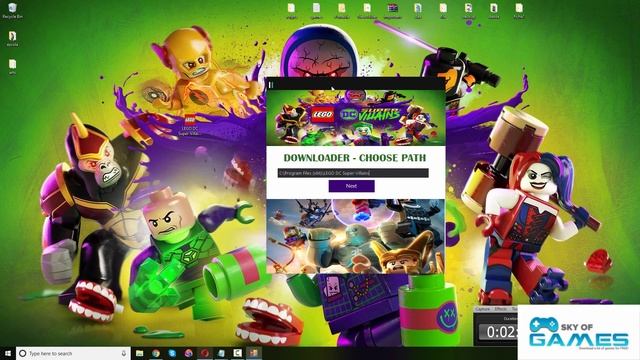
Task: Click the gameplay screenshot below Next button
Action: pos(356,236)
